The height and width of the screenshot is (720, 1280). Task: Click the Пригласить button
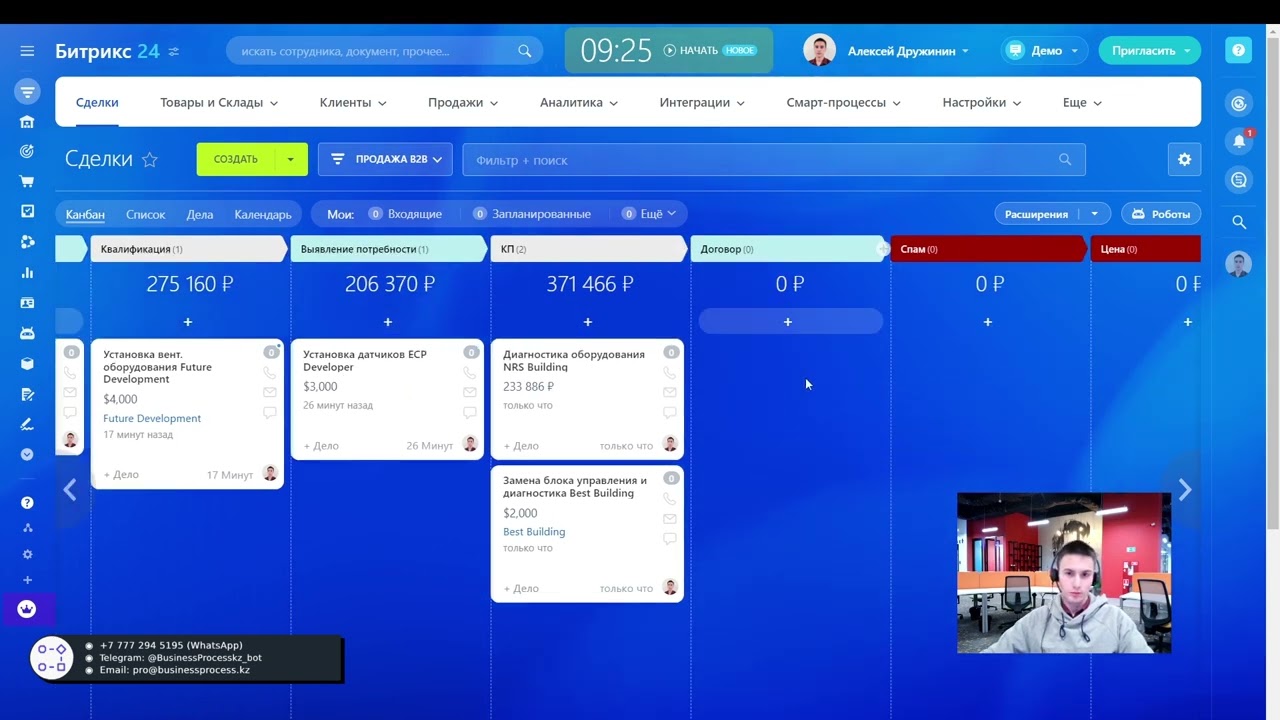click(1150, 51)
